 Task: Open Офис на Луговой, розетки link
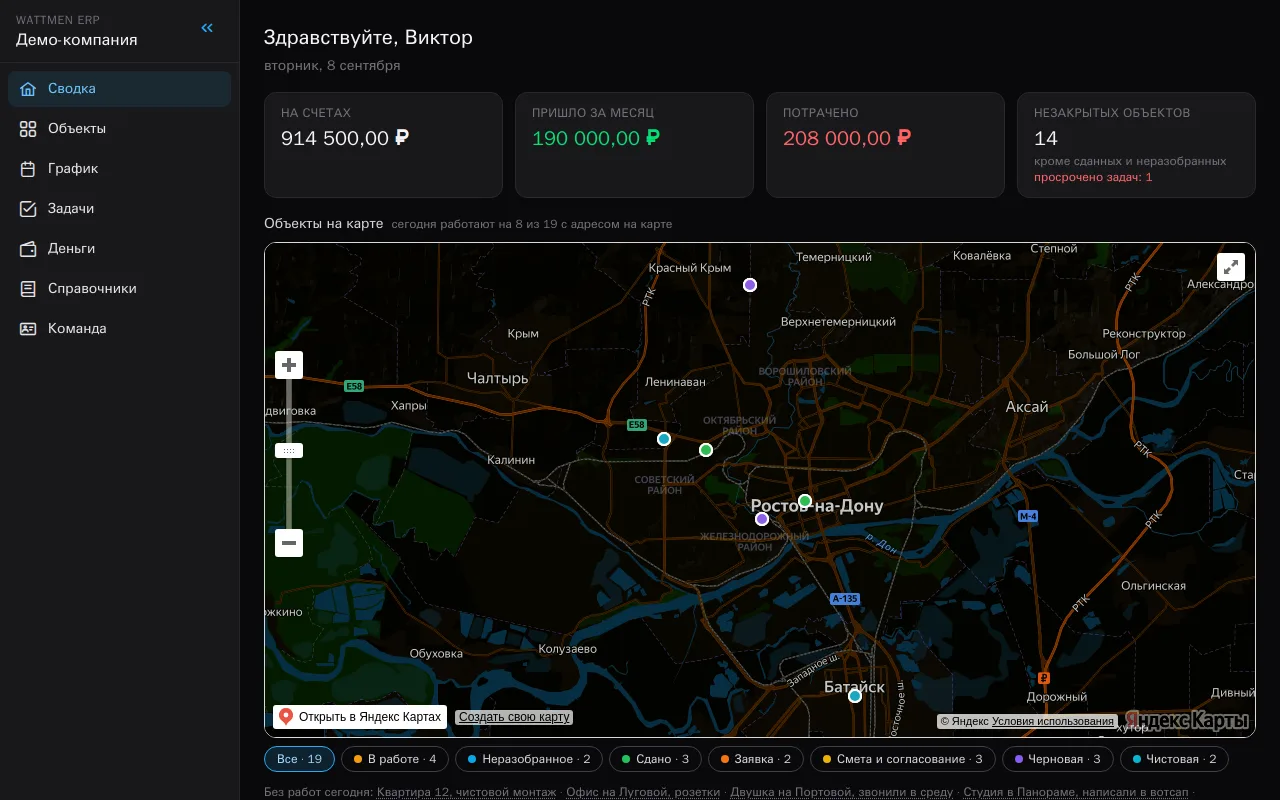tap(643, 792)
